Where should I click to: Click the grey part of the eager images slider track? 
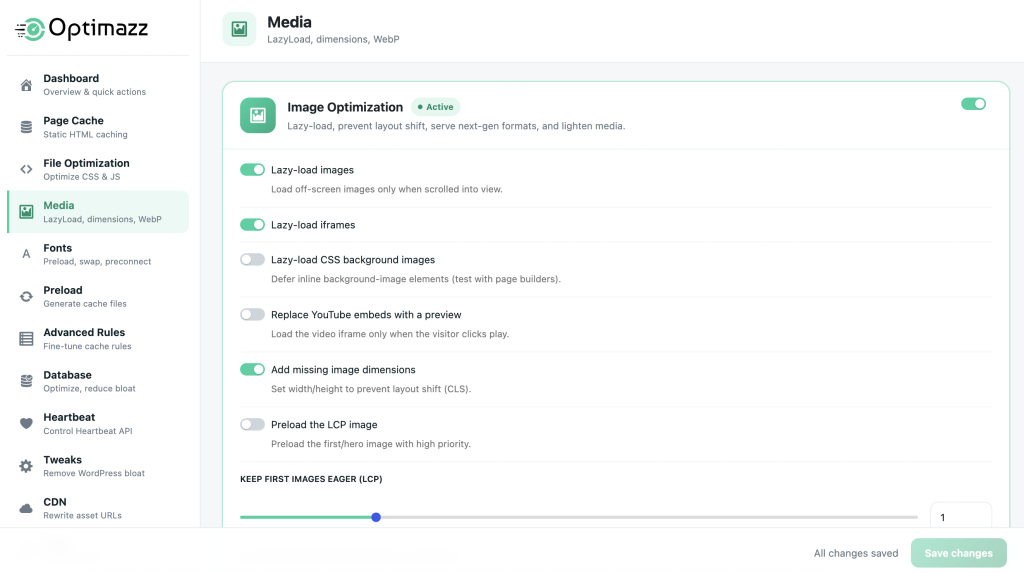[649, 517]
